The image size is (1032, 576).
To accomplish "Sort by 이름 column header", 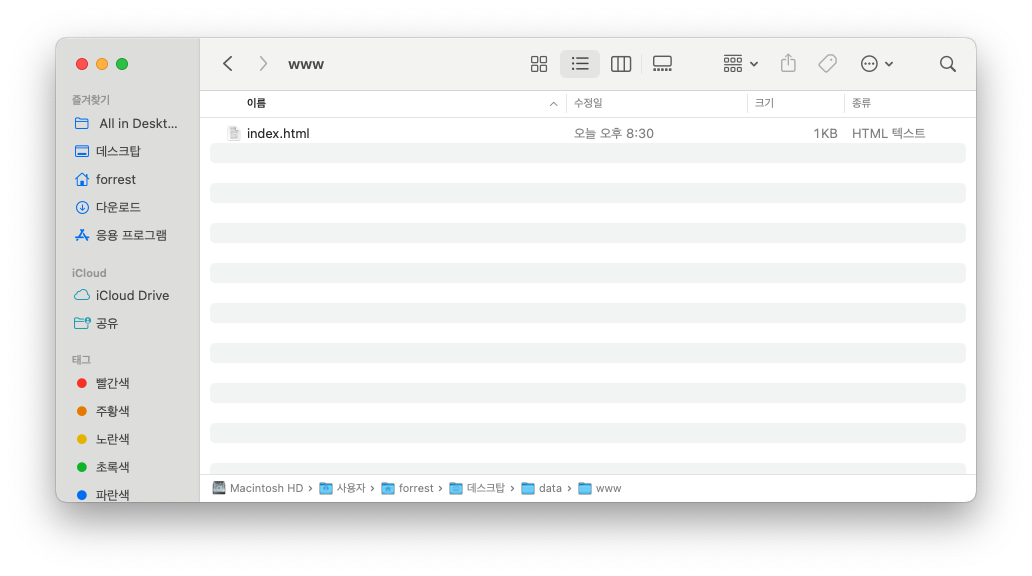I will click(x=256, y=103).
